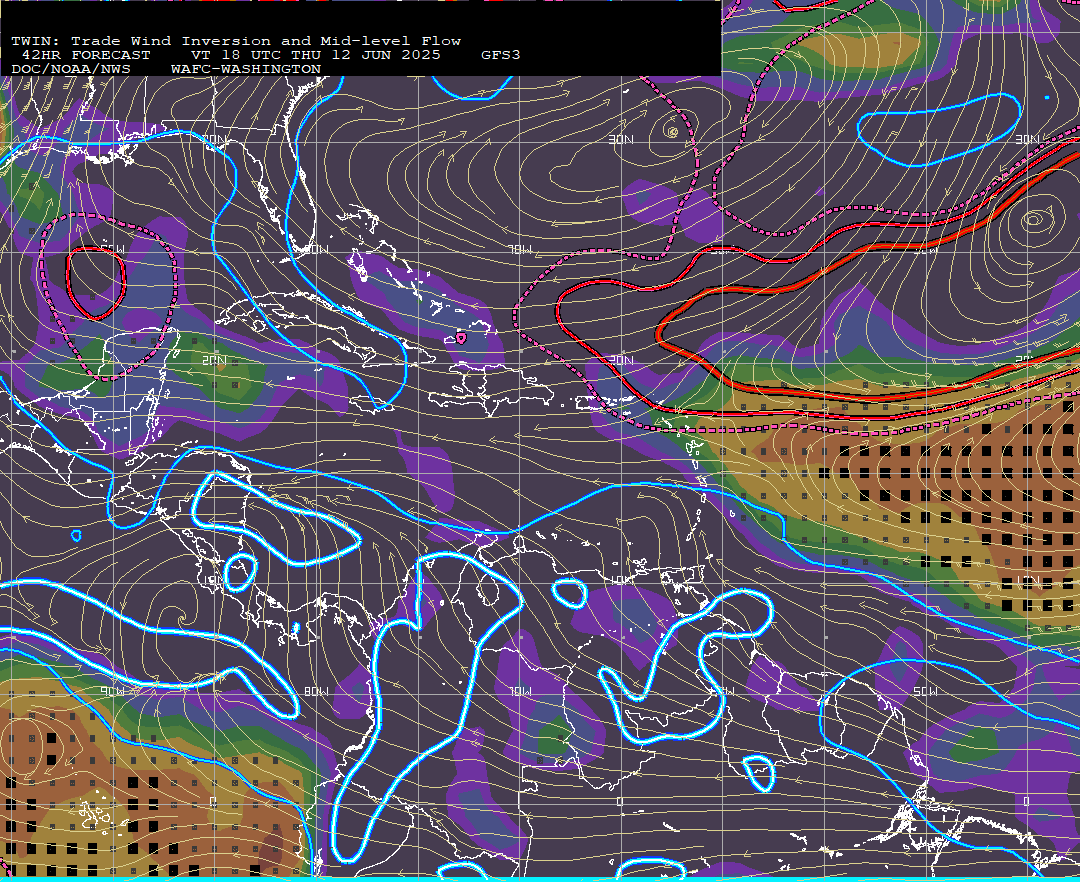1080x882 pixels.
Task: Click the "50W" longitude label near the Amazon mouth
Action: pyautogui.click(x=925, y=691)
